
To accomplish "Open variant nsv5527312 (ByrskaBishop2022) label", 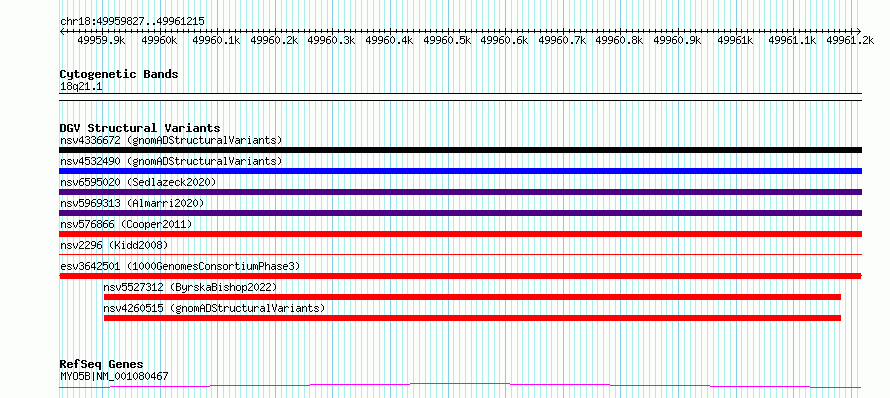I will pos(190,287).
